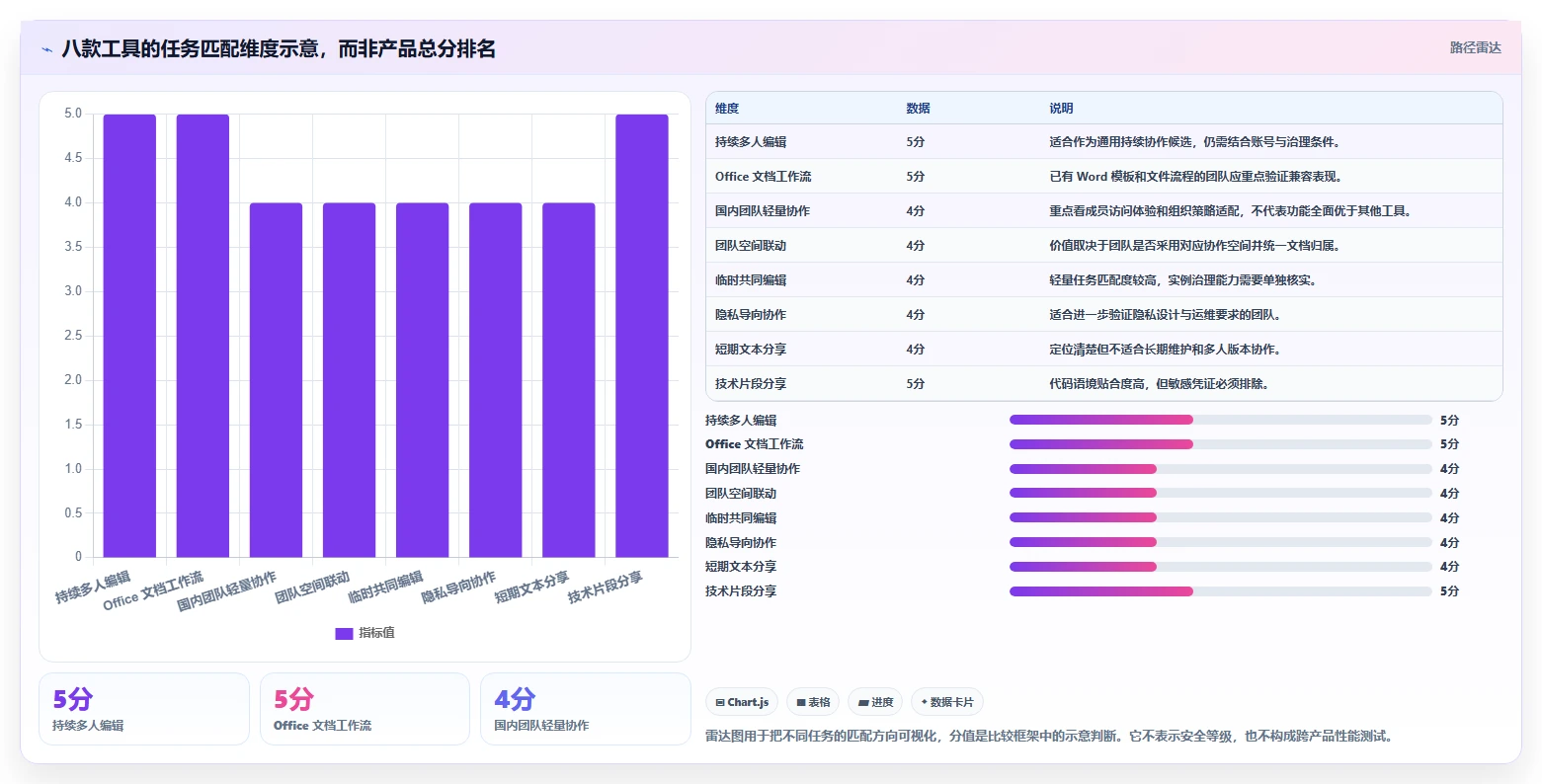Click the 技术片段分享 progress bar
Viewport: 1542px width, 784px height.
click(1220, 591)
